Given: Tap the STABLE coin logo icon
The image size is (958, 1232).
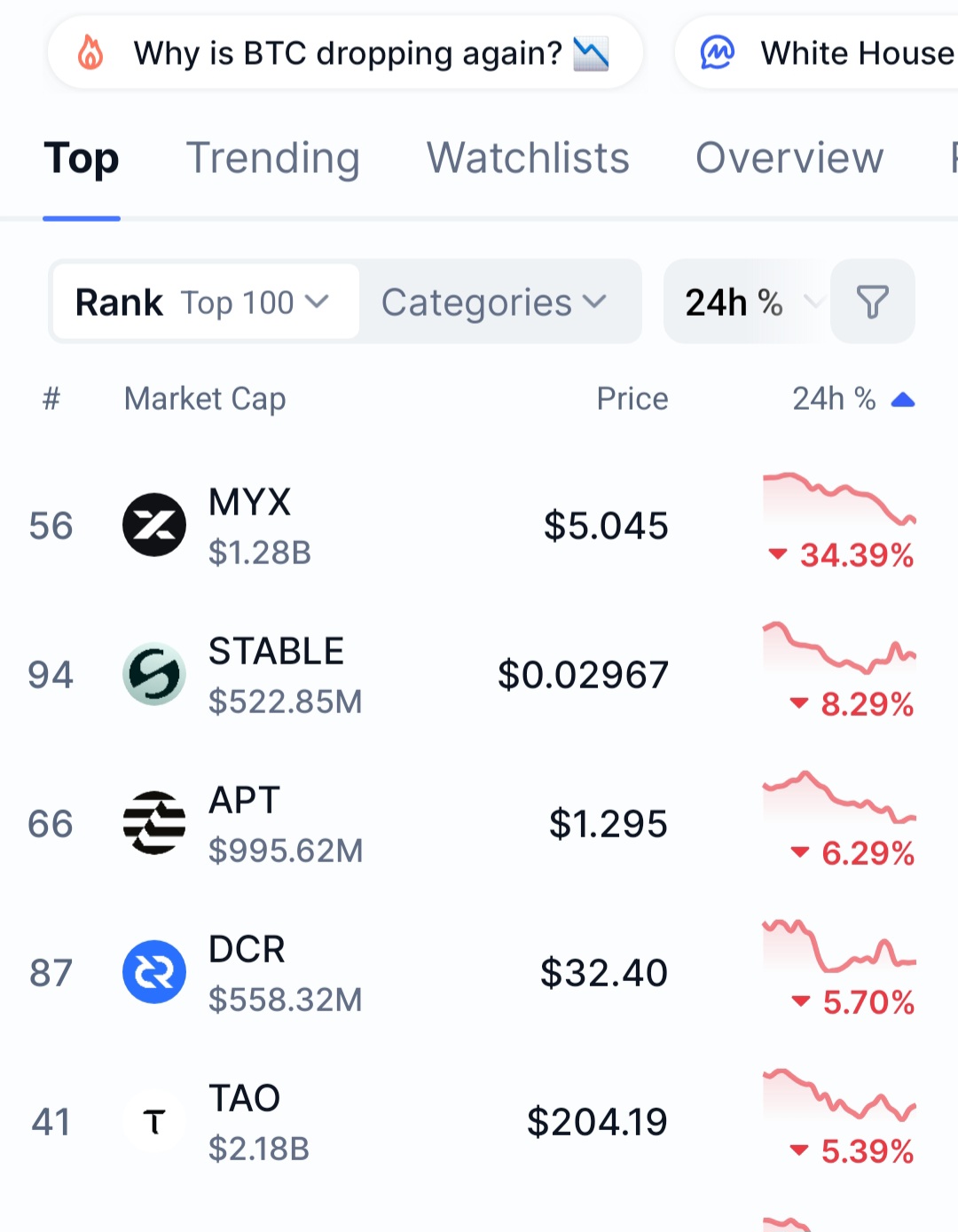Looking at the screenshot, I should (154, 674).
